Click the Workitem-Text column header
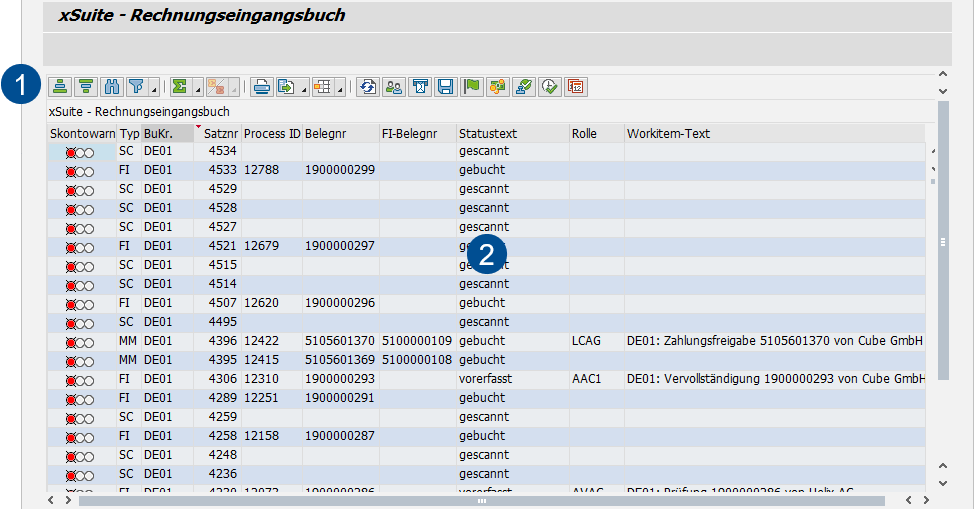974x509 pixels. coord(668,133)
